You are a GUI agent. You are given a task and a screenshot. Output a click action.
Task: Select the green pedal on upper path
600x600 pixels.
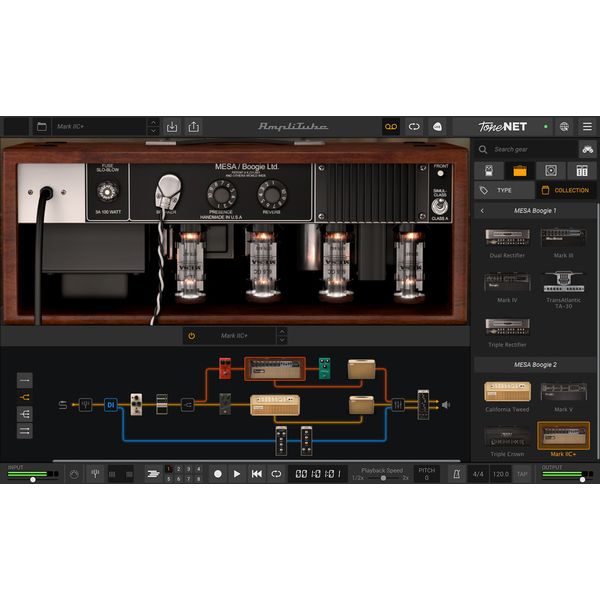[324, 368]
